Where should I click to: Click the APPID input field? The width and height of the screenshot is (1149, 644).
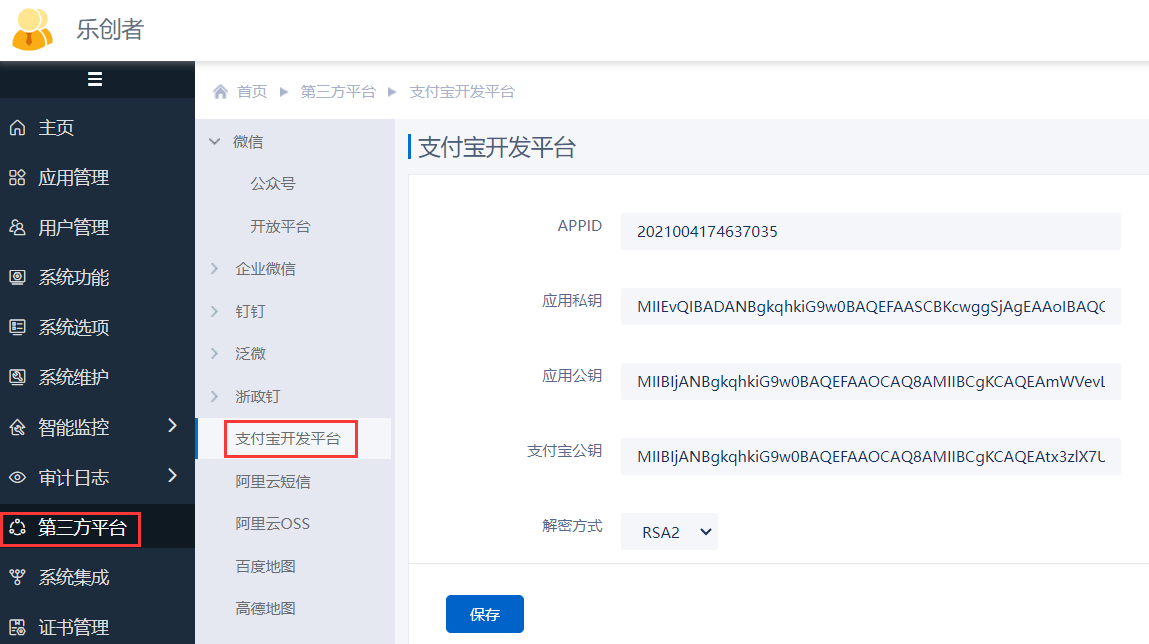pyautogui.click(x=870, y=232)
